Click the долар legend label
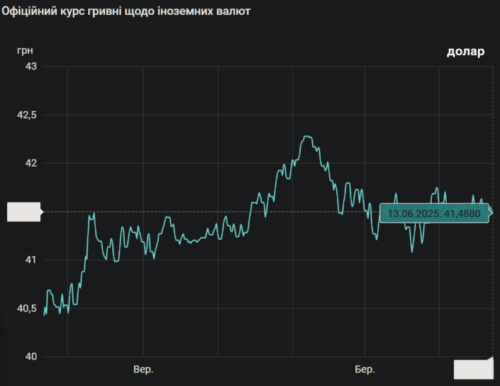The height and width of the screenshot is (386, 500). click(465, 52)
